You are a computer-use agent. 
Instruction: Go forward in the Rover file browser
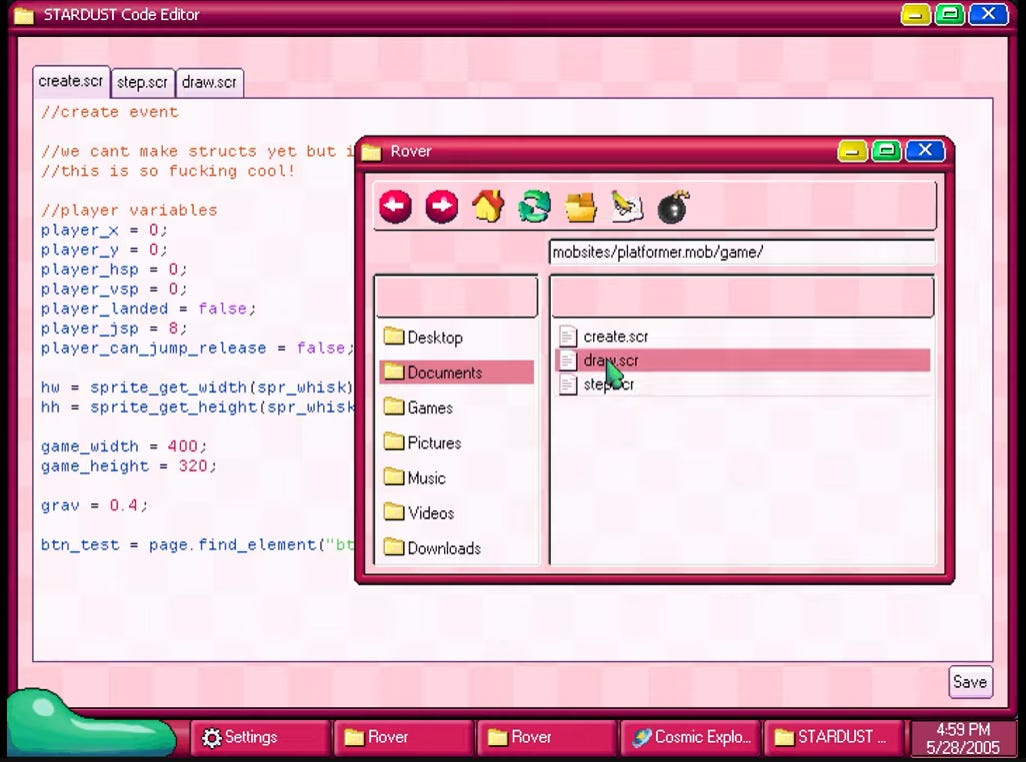[x=442, y=207]
